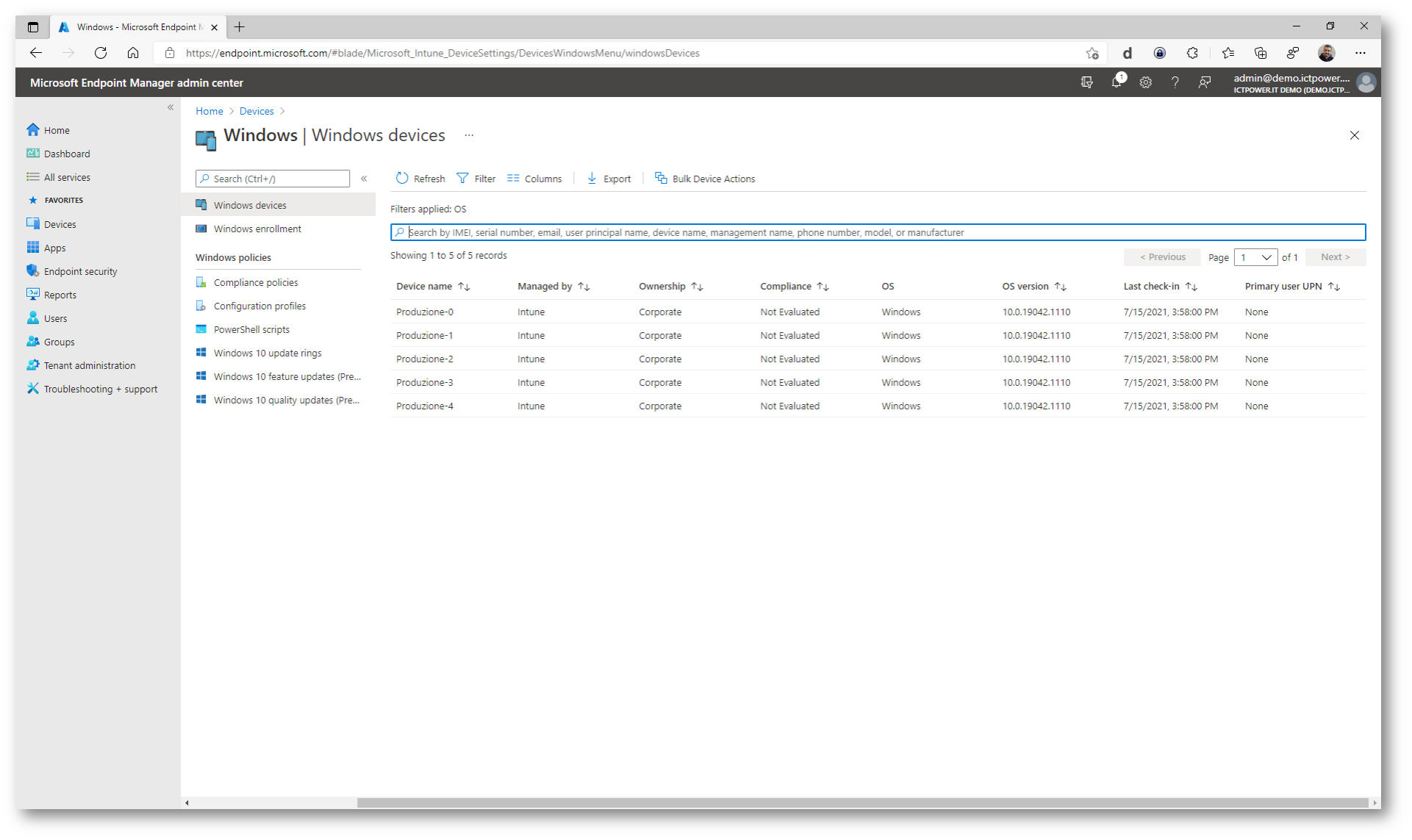This screenshot has width=1412, height=840.
Task: Open the feedback icon in header
Action: tap(1204, 82)
